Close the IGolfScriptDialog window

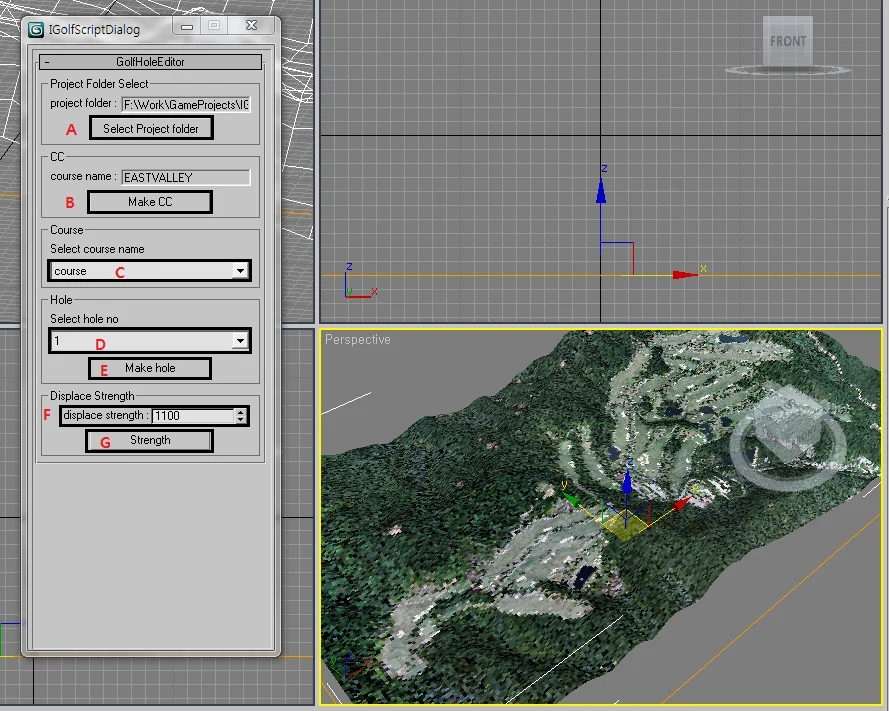[x=252, y=26]
